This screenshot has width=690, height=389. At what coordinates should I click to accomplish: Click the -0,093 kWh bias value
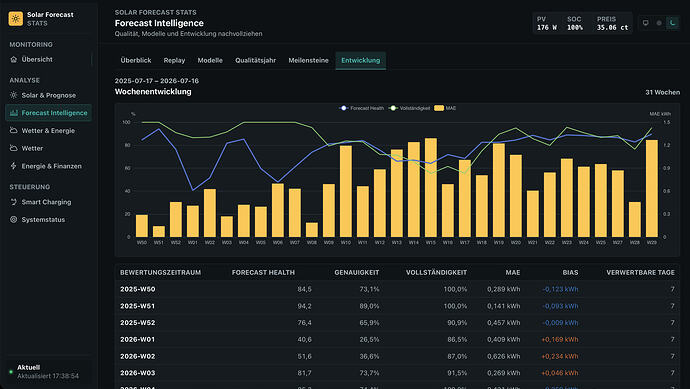[x=560, y=306]
